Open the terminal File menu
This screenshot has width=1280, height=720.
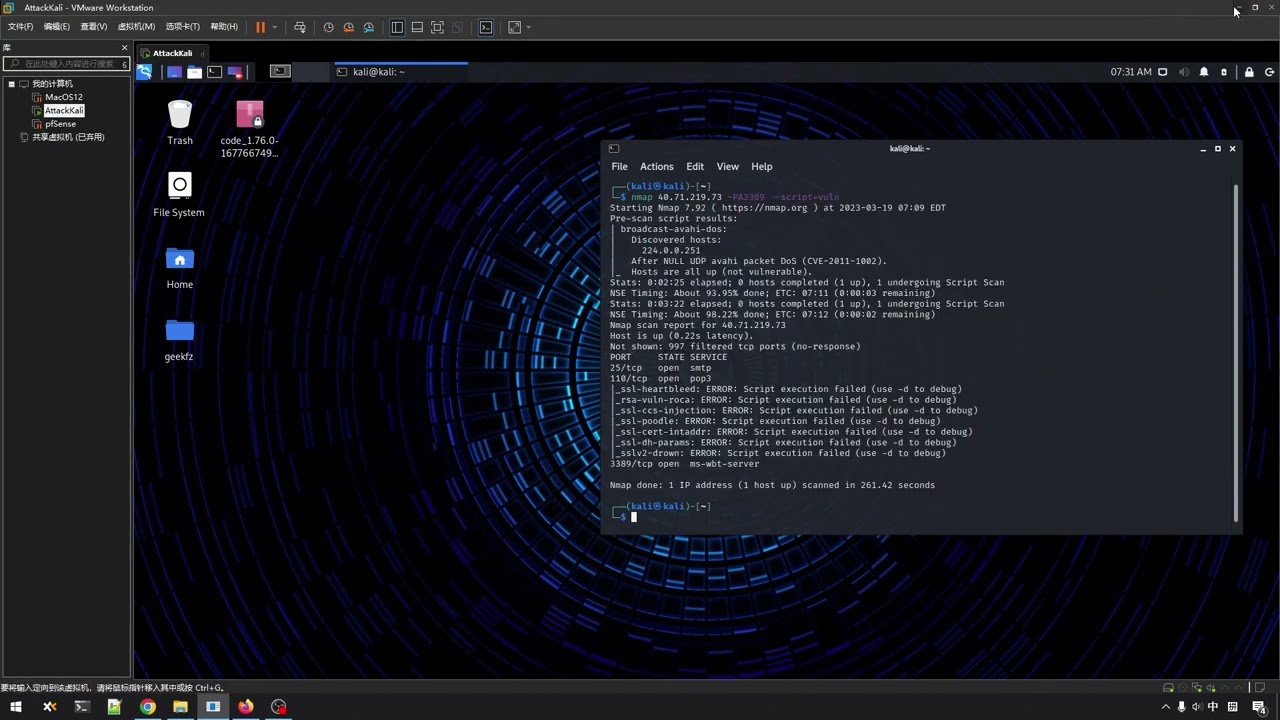click(619, 167)
